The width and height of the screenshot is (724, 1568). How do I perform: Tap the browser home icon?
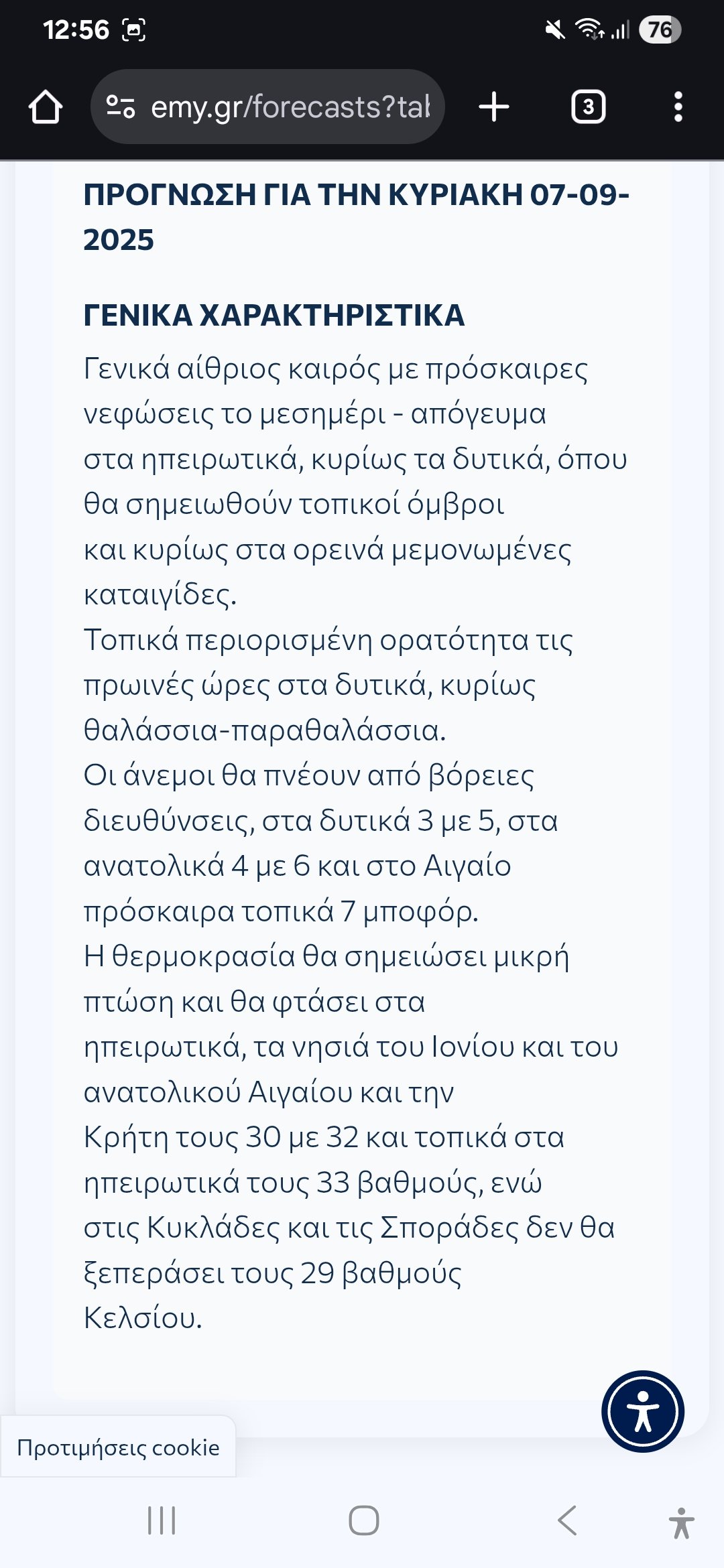click(46, 107)
